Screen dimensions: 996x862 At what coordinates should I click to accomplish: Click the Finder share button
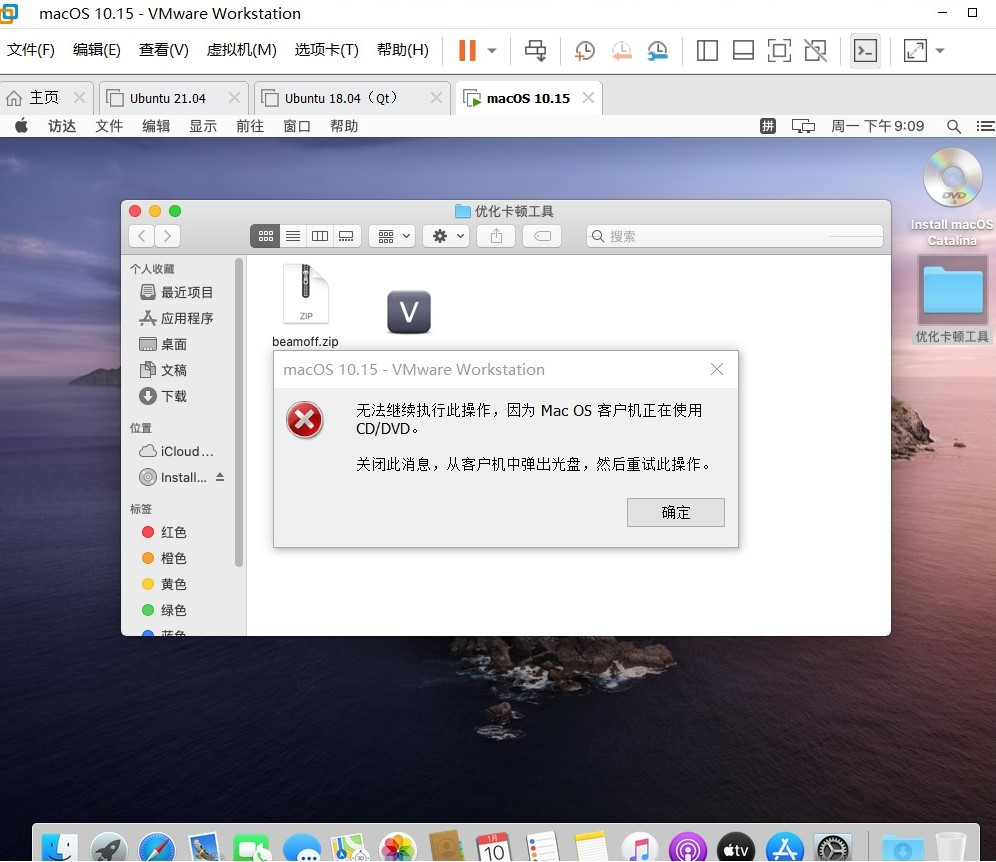tap(496, 236)
